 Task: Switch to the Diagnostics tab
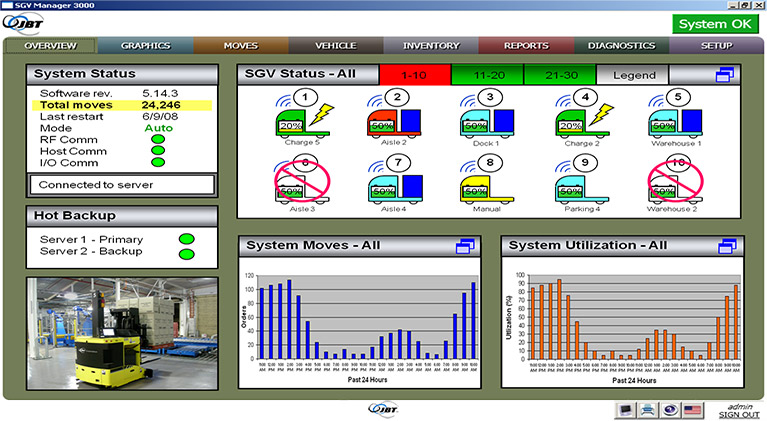tap(621, 46)
